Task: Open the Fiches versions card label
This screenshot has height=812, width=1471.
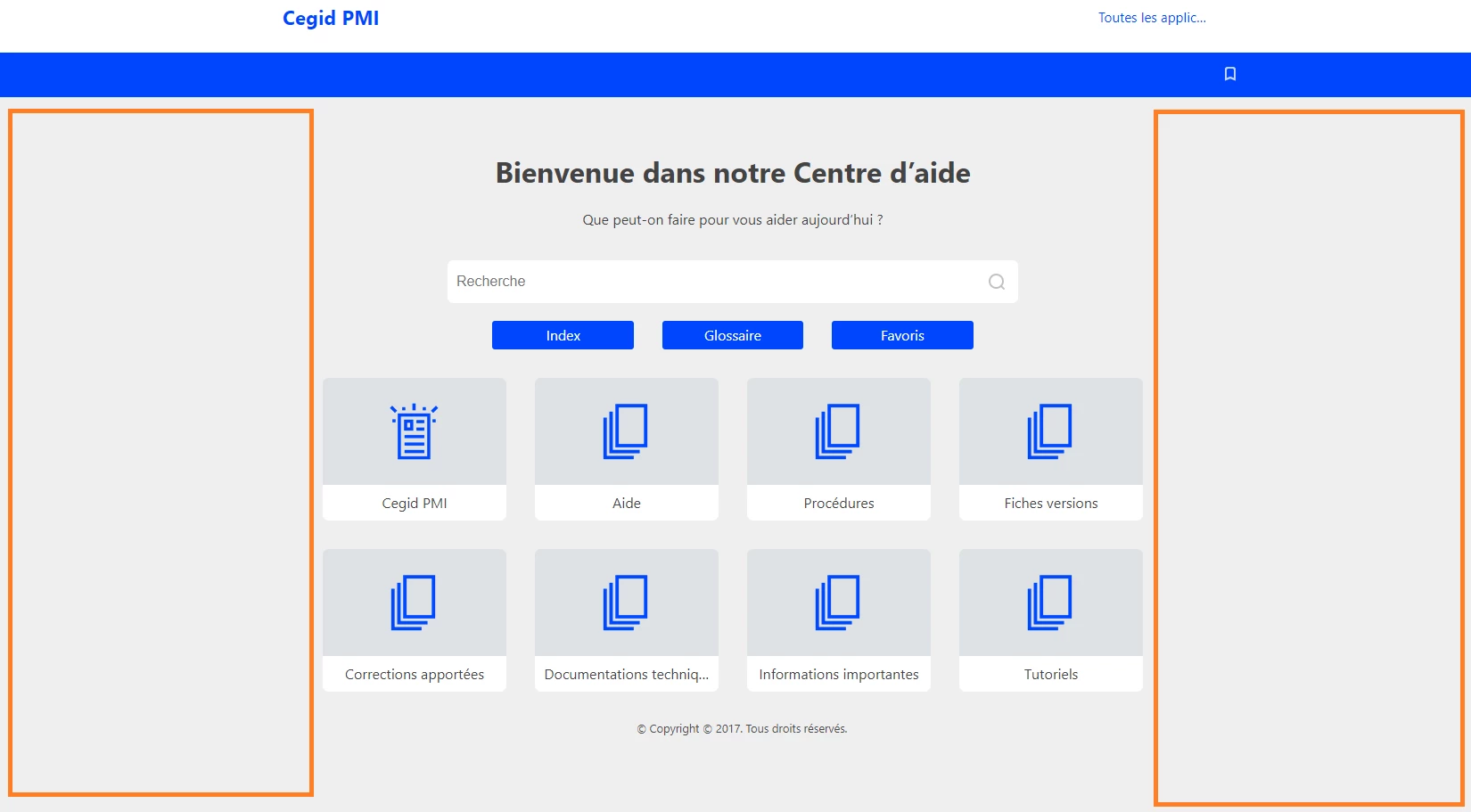Action: coord(1051,503)
